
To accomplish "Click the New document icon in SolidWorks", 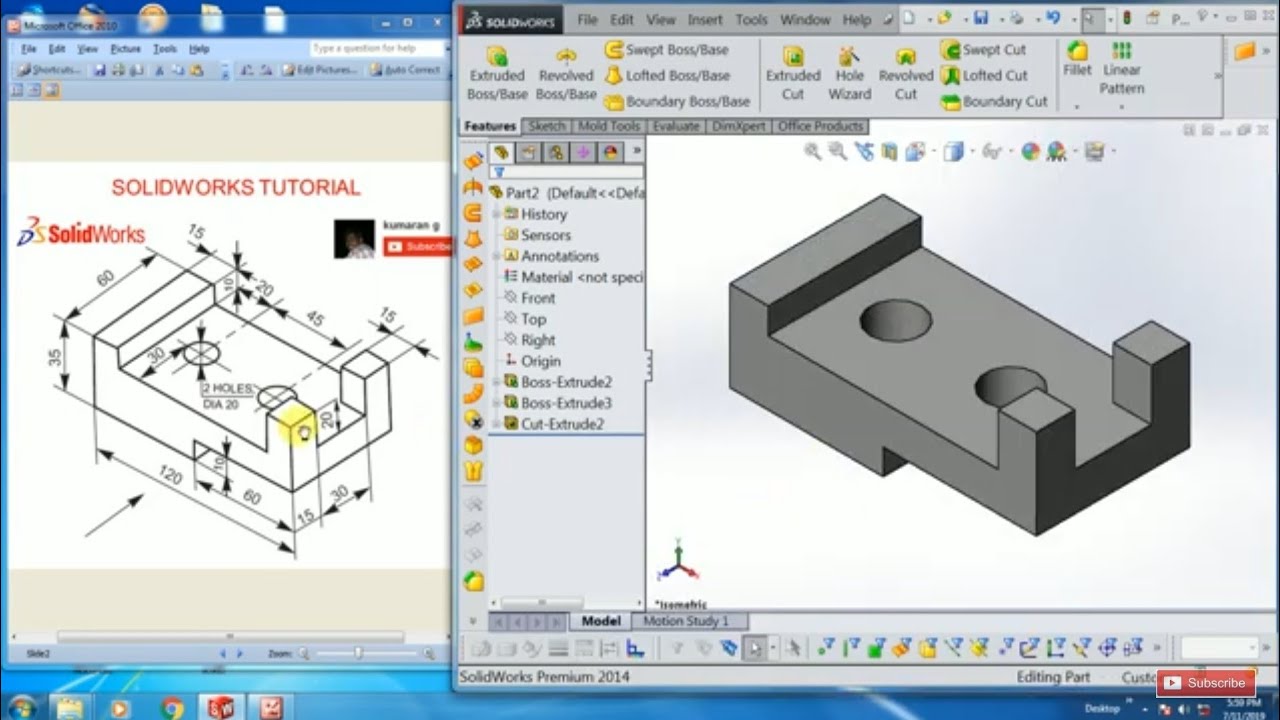I will pos(908,18).
